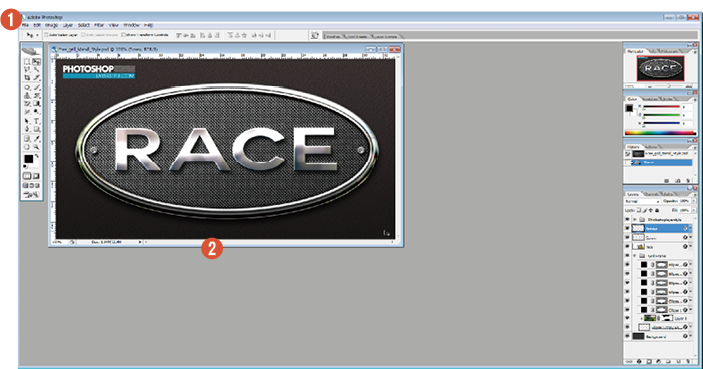Select the Hand tool
The width and height of the screenshot is (703, 369).
(26, 146)
